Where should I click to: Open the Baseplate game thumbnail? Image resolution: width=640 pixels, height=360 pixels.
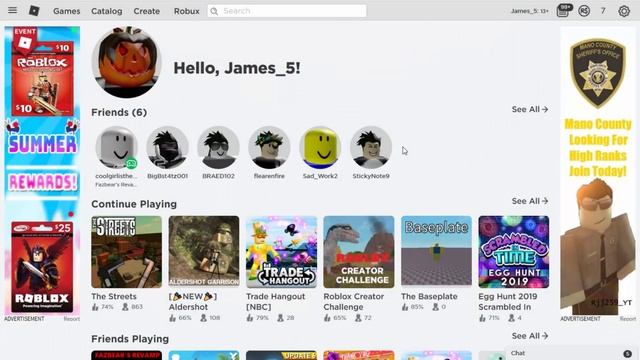pos(436,252)
